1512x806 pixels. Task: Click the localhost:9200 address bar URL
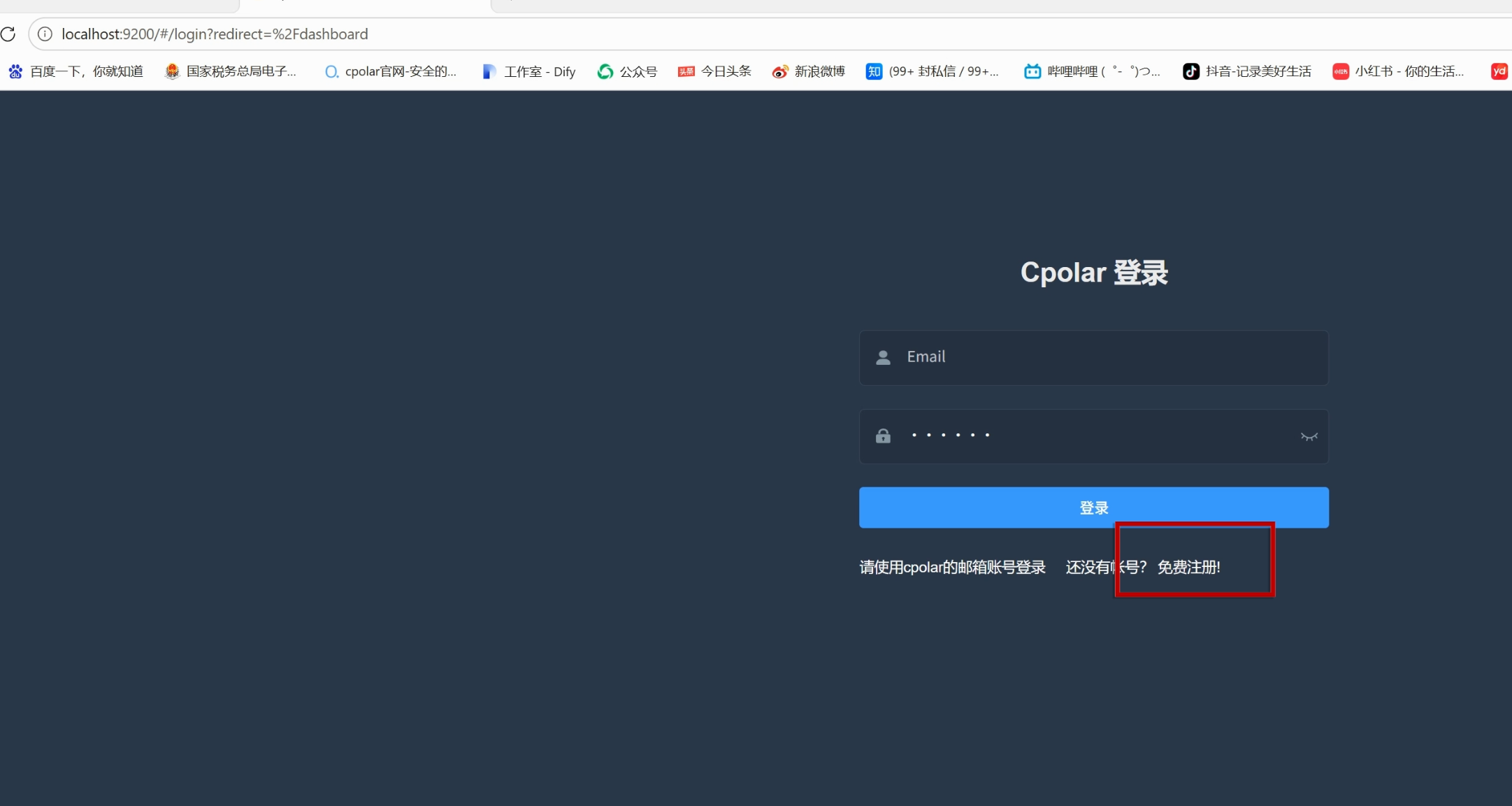point(215,34)
